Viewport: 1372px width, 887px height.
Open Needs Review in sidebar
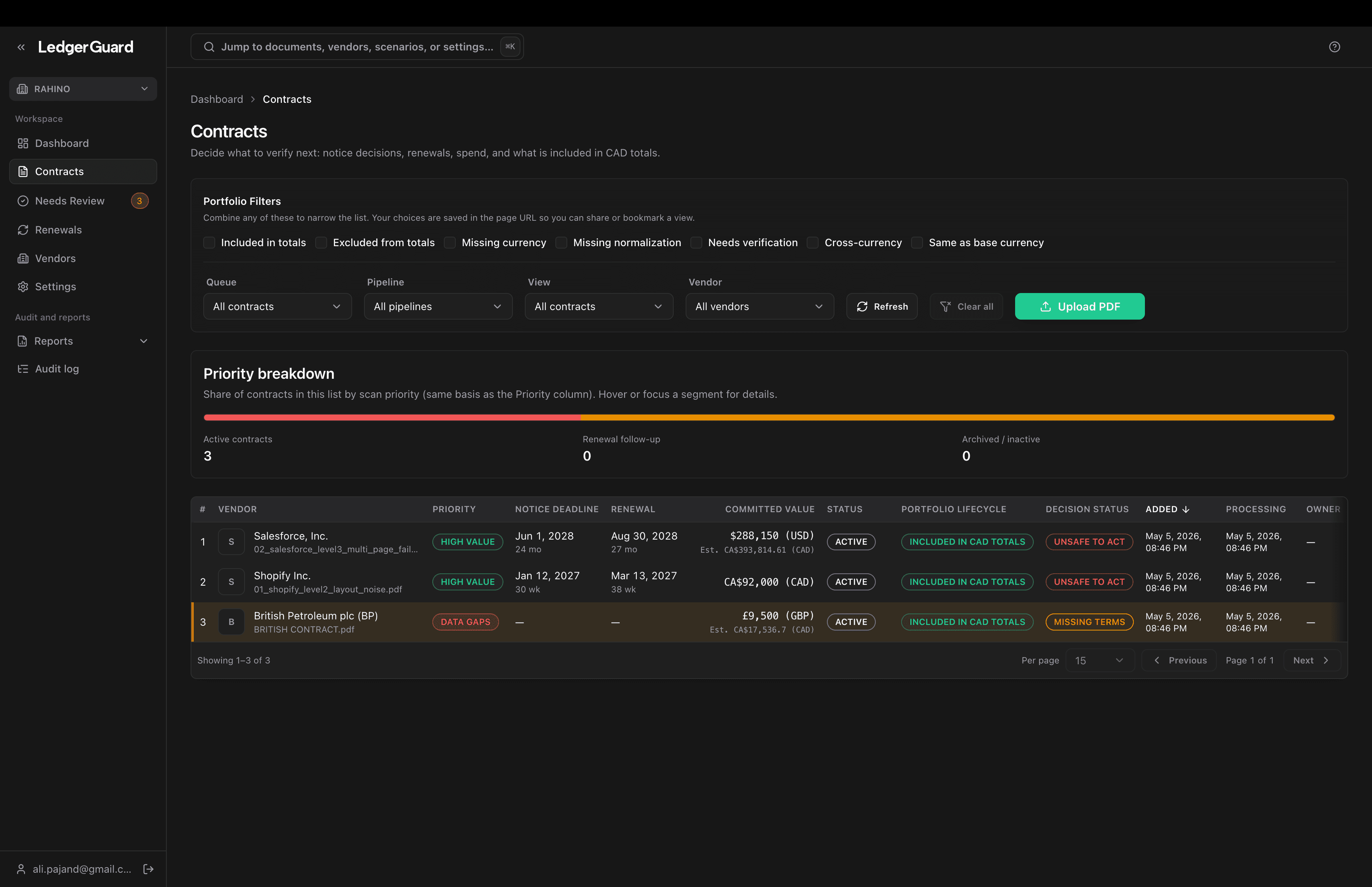(x=83, y=201)
